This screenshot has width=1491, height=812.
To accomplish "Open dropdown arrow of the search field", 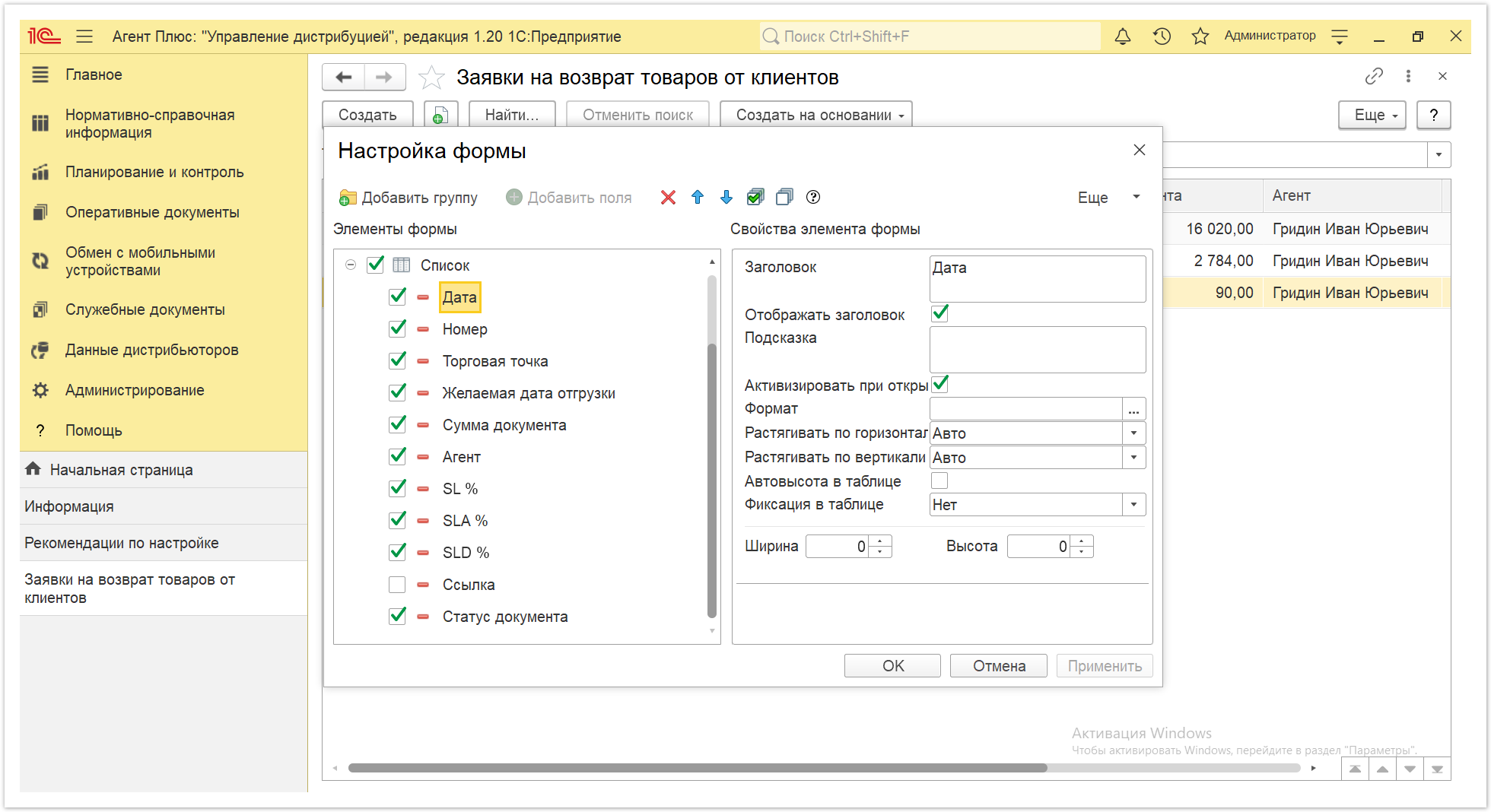I will click(1439, 154).
